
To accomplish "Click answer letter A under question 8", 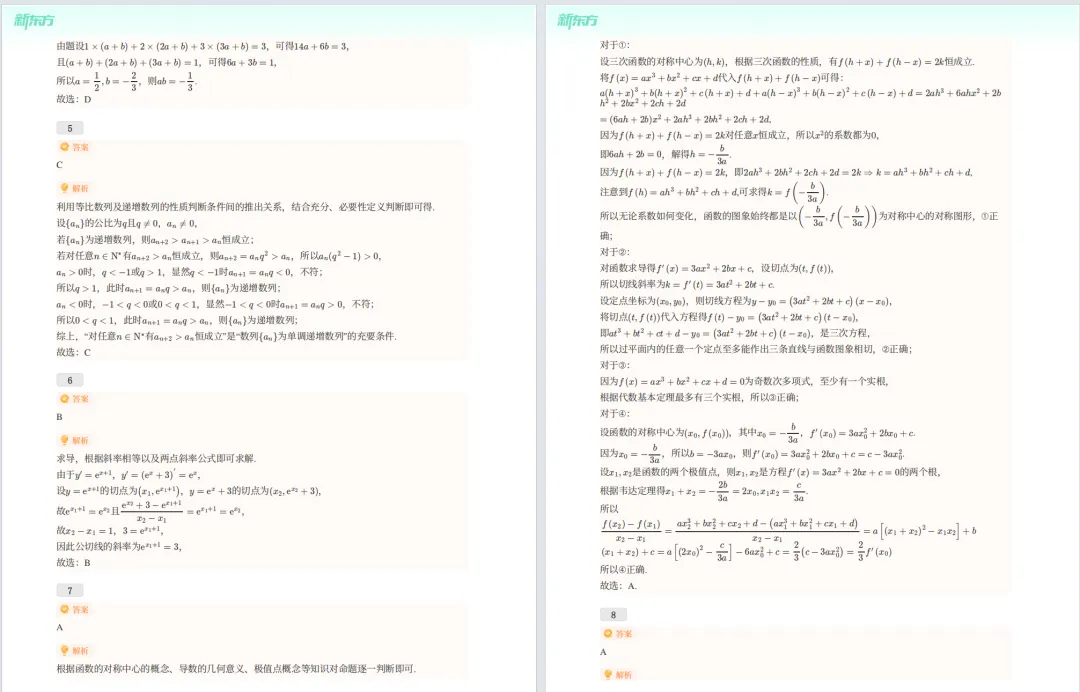I will click(x=603, y=651).
